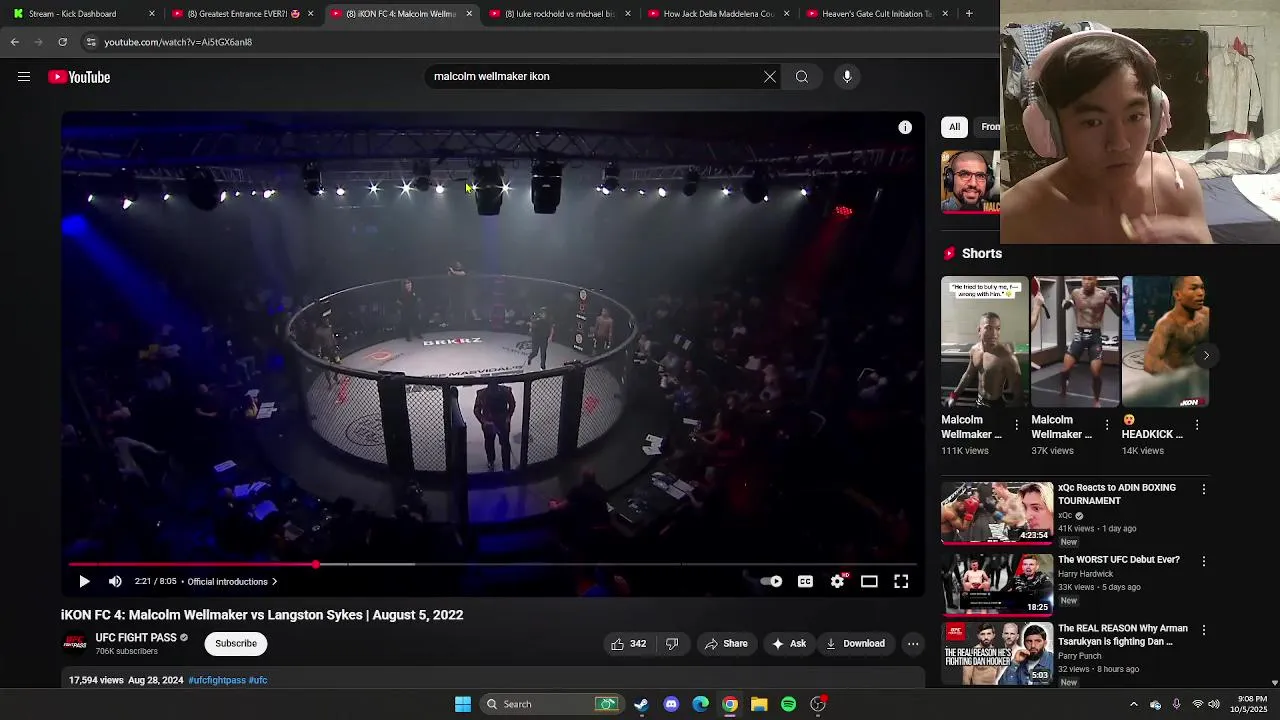This screenshot has width=1280, height=720.
Task: Open options for the HEADKICK short
Action: pyautogui.click(x=1197, y=426)
